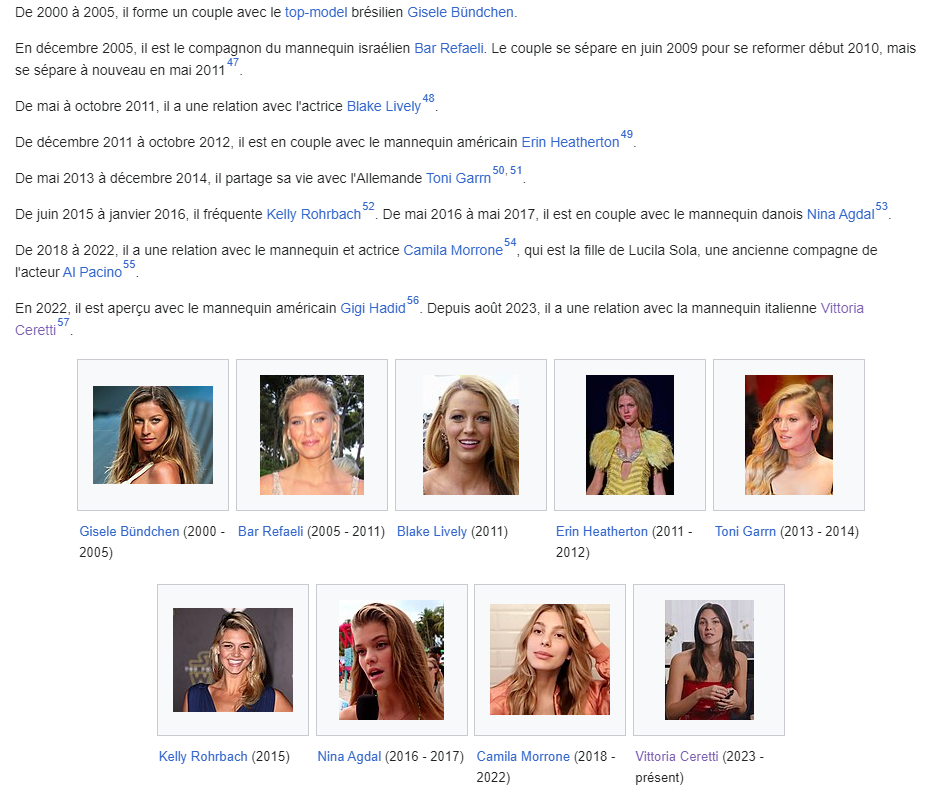Open the gallery image captioned Nina Agdal
Viewport: 936px width, 803px height.
click(x=391, y=660)
